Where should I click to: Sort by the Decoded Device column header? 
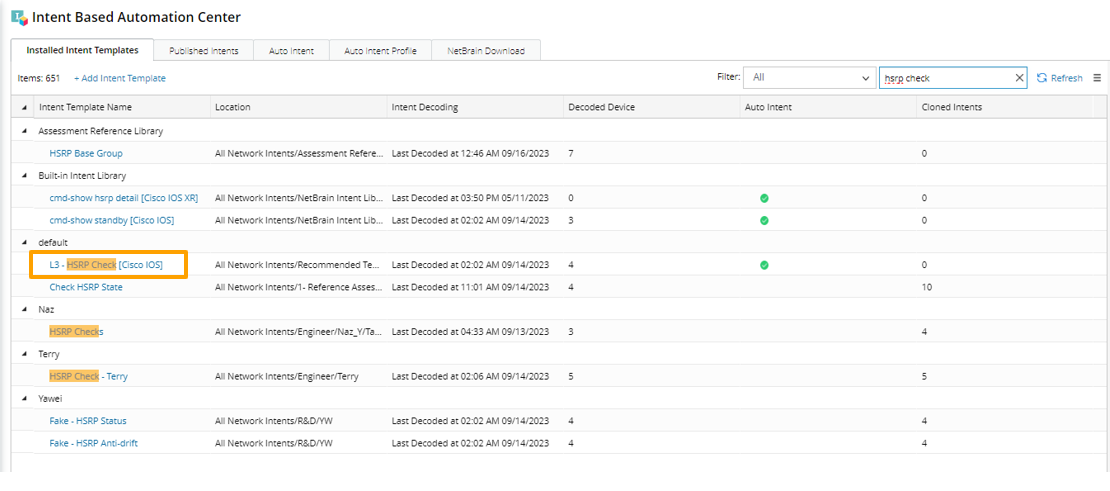[601, 107]
